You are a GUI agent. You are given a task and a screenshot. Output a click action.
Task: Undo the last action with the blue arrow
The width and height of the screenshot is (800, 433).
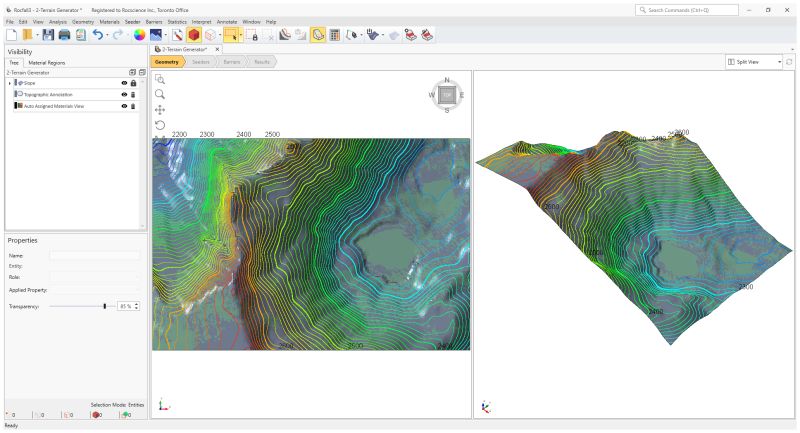97,35
